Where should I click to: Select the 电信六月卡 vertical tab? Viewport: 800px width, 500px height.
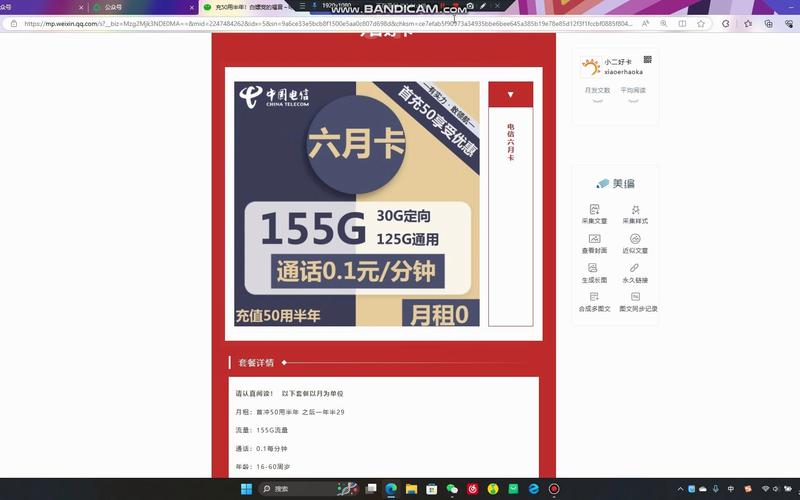click(x=511, y=142)
